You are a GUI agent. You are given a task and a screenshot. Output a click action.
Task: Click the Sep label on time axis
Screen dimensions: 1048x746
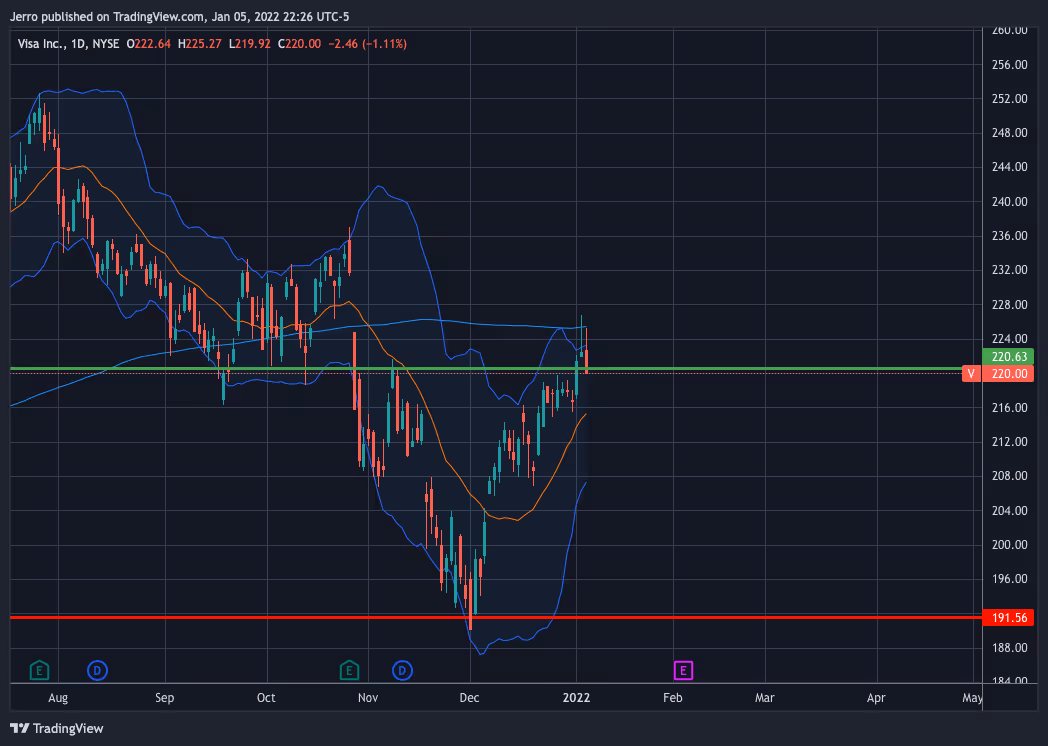(165, 697)
